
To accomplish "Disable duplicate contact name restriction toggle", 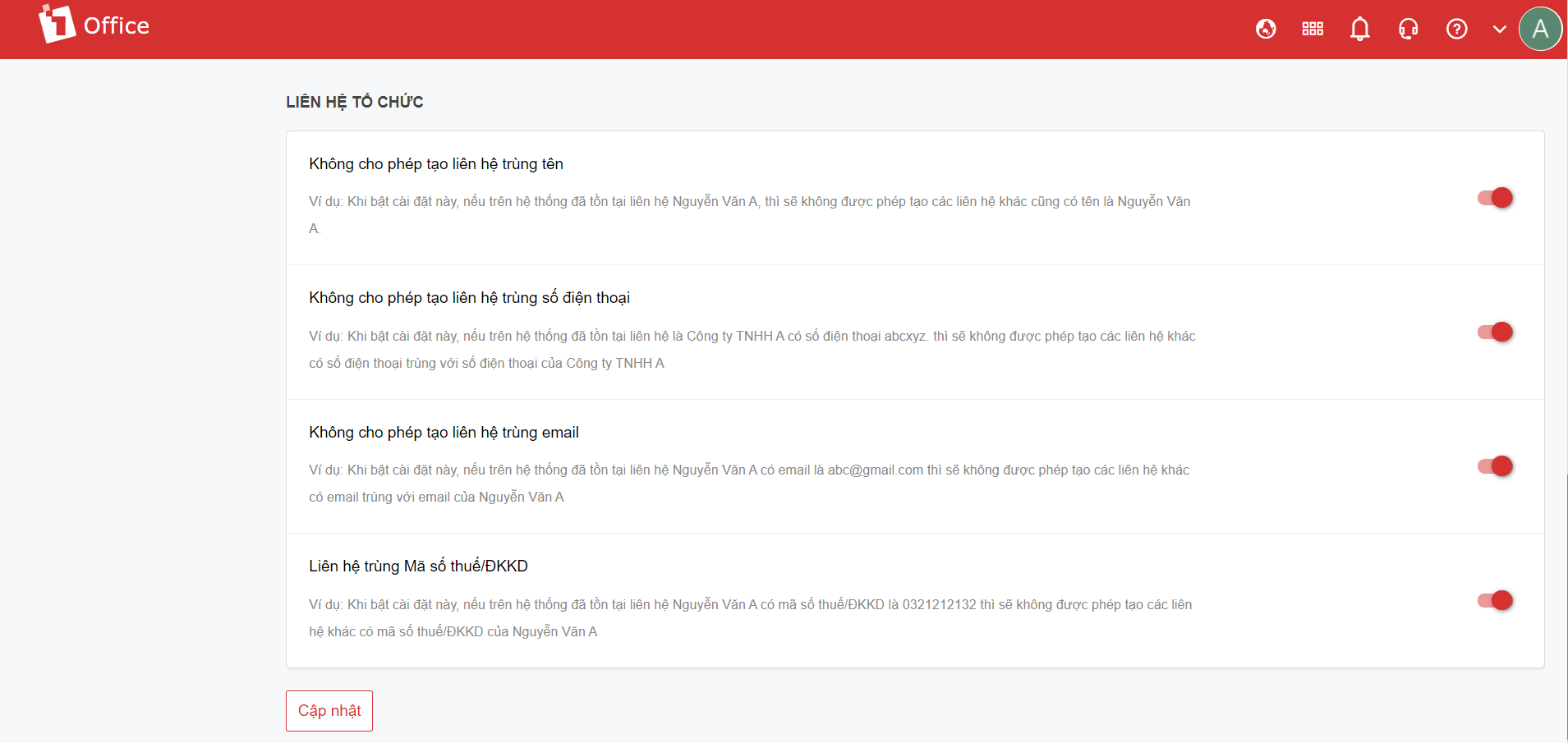I will click(1495, 198).
